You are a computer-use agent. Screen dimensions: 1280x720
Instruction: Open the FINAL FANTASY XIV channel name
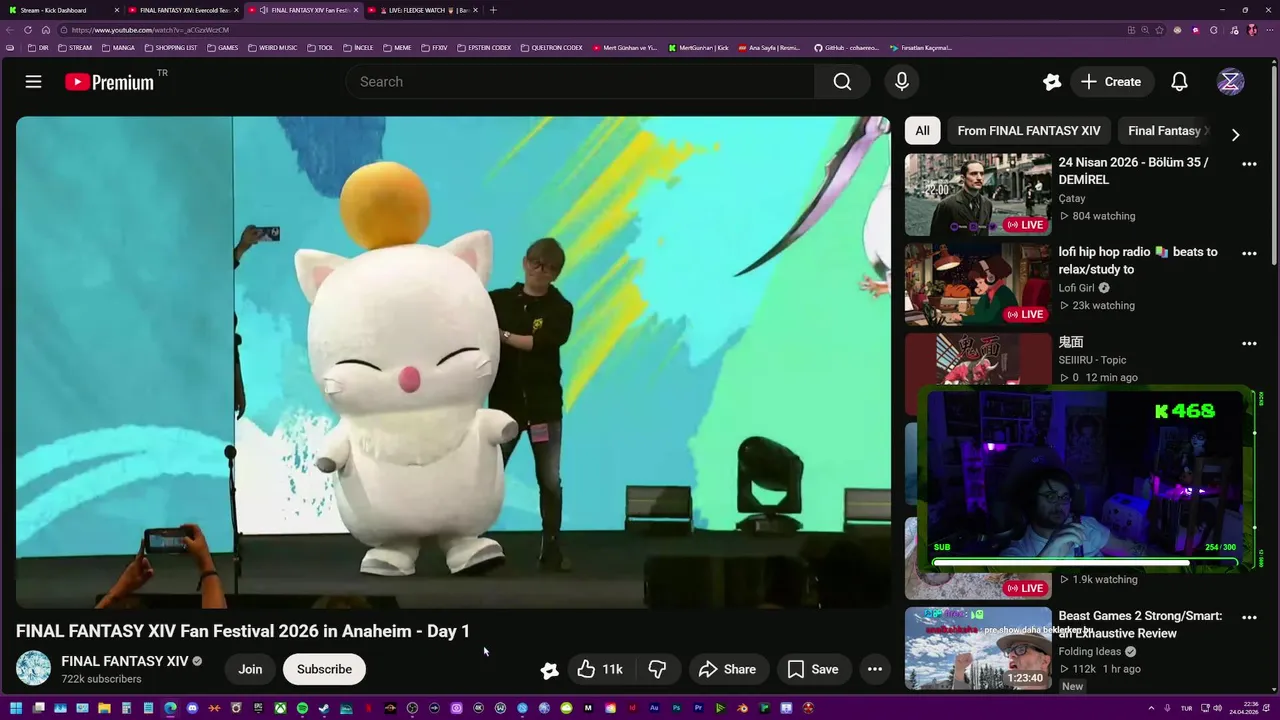click(x=125, y=661)
